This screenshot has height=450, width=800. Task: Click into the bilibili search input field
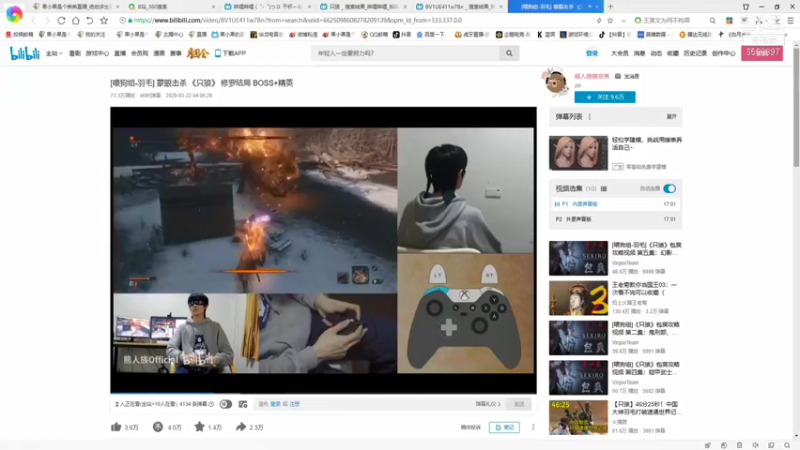(x=406, y=53)
